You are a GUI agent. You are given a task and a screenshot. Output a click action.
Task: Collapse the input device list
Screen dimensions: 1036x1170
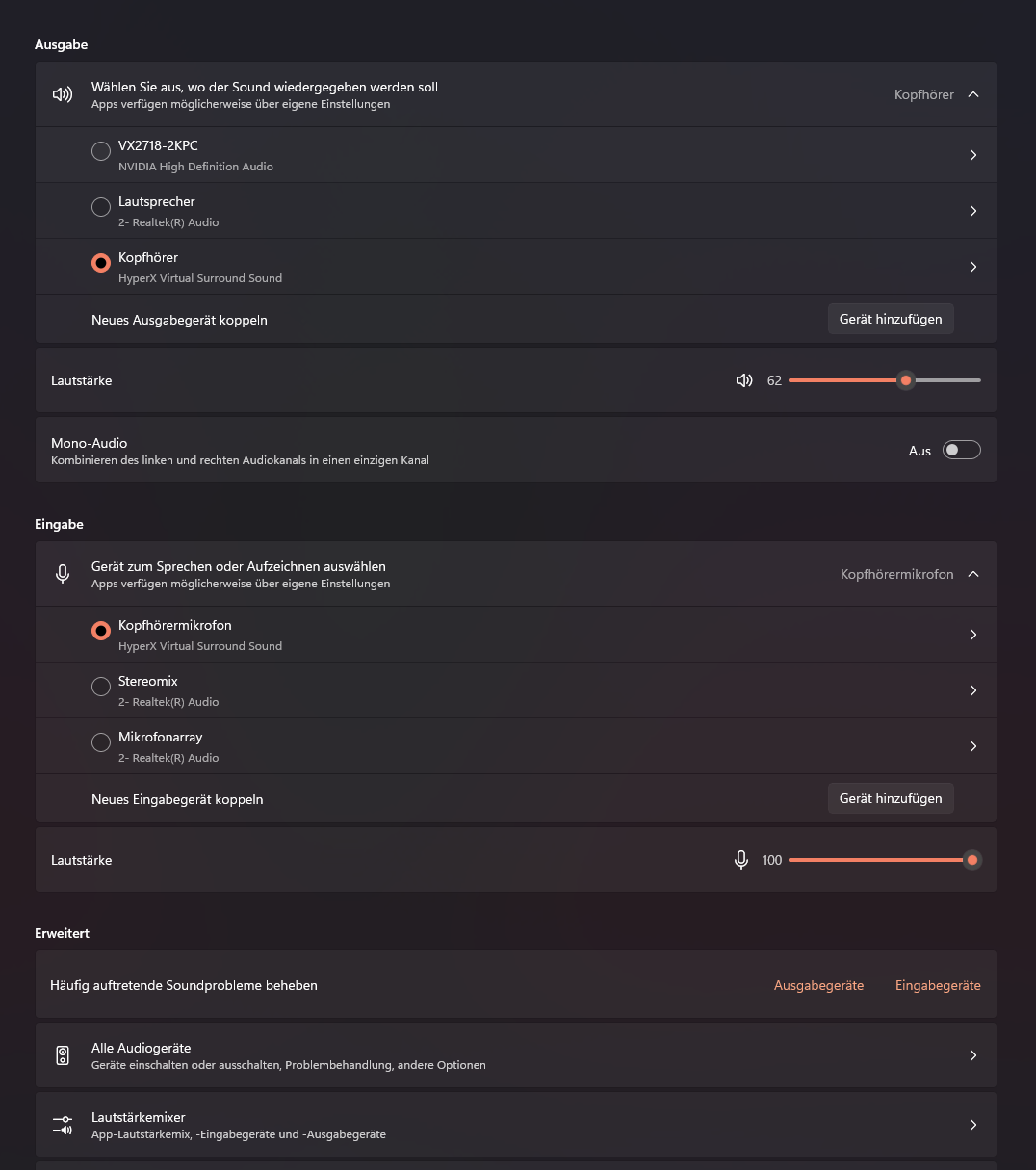click(x=973, y=574)
